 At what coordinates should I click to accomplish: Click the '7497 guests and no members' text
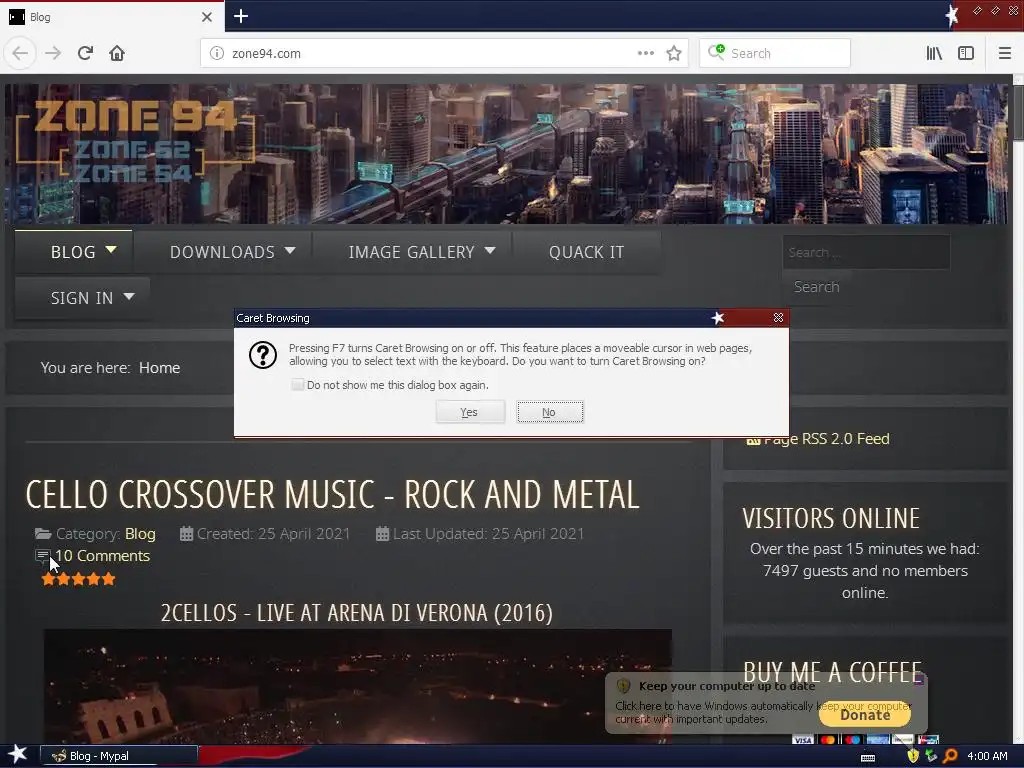(x=865, y=571)
